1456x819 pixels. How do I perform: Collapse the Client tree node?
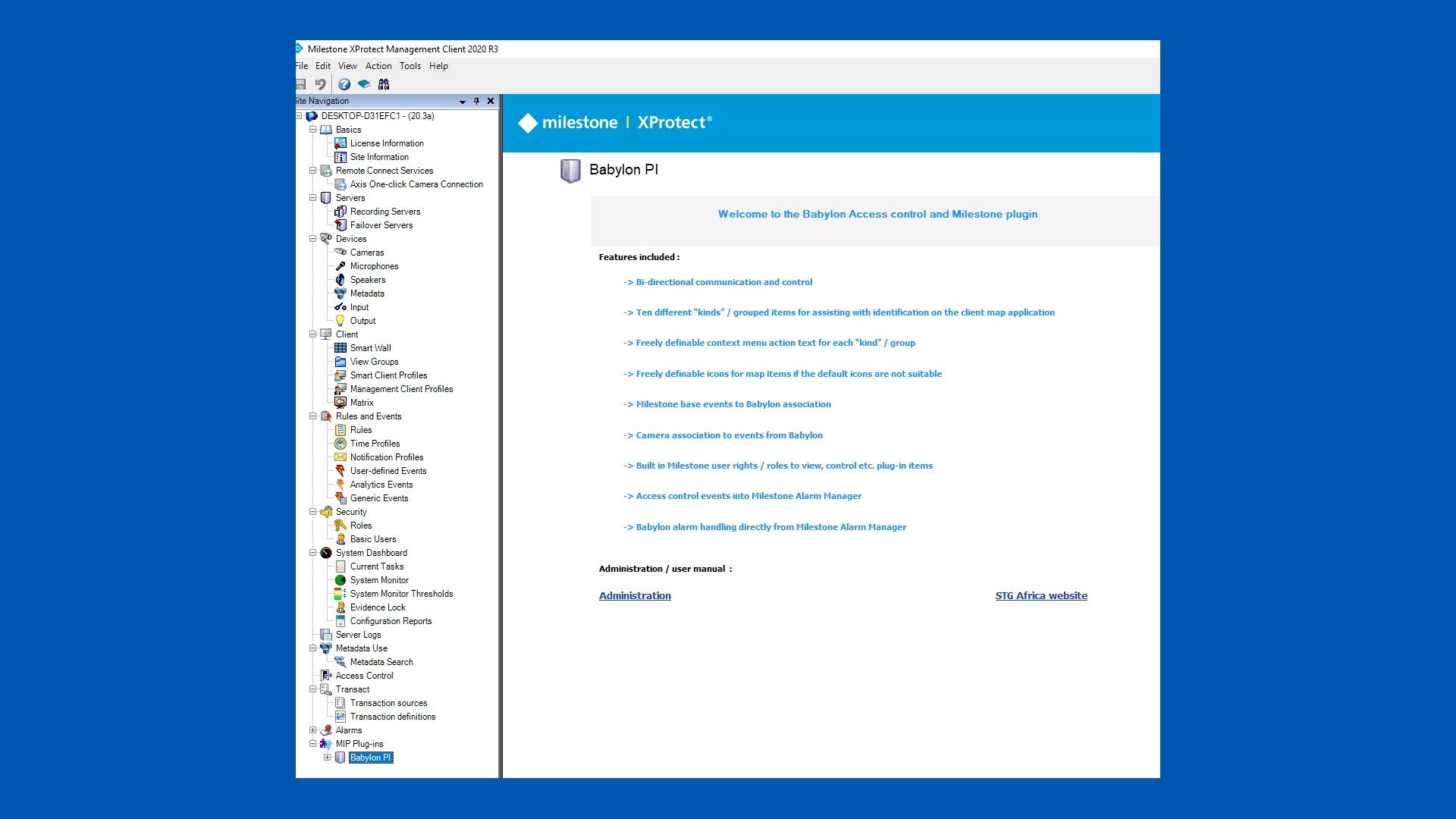point(312,334)
